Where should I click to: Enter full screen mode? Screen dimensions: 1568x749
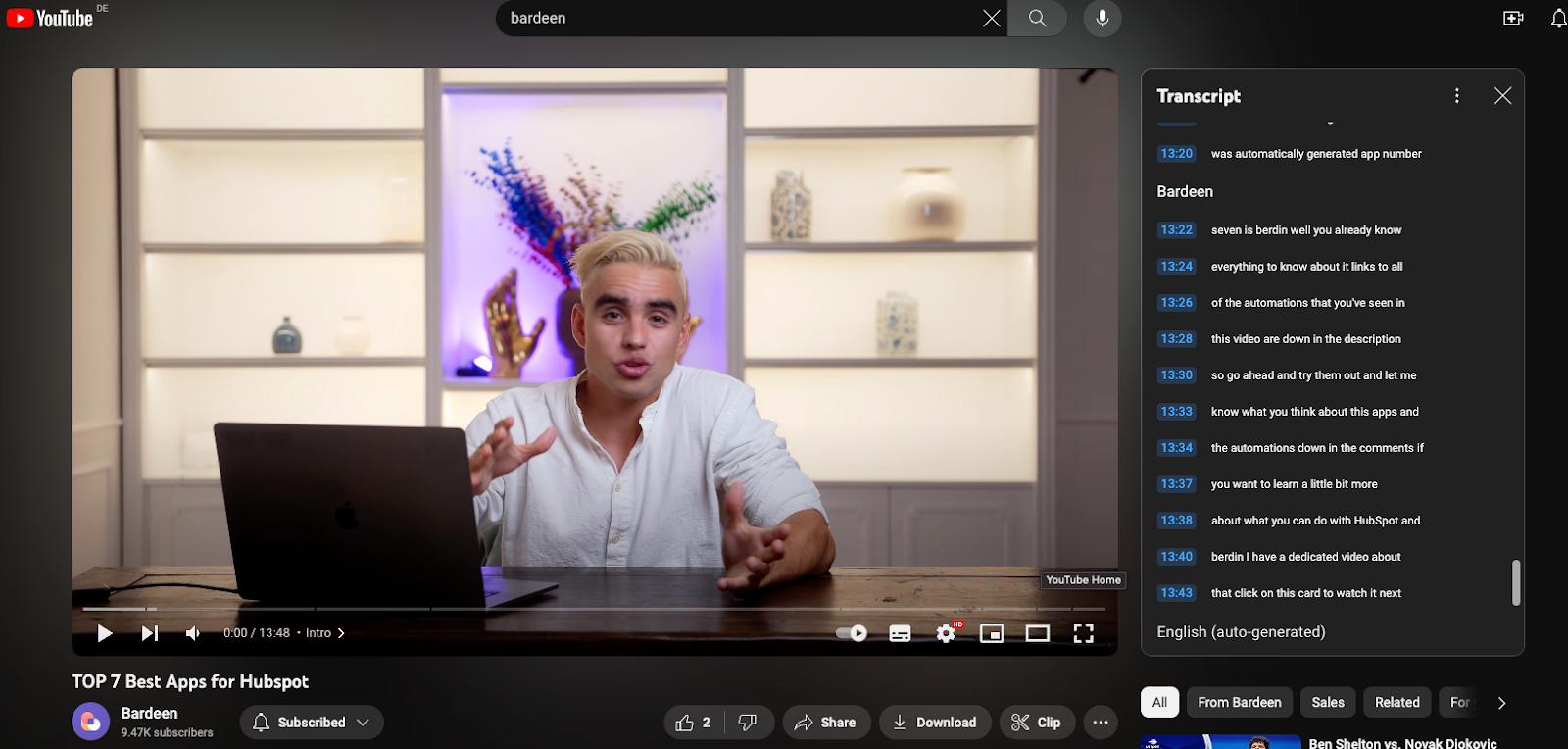tap(1083, 633)
